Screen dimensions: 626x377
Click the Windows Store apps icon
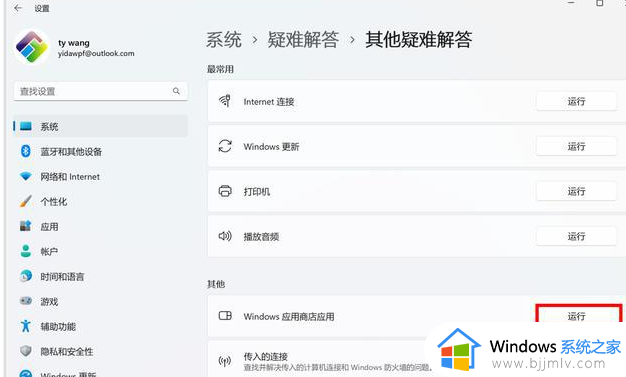point(225,315)
